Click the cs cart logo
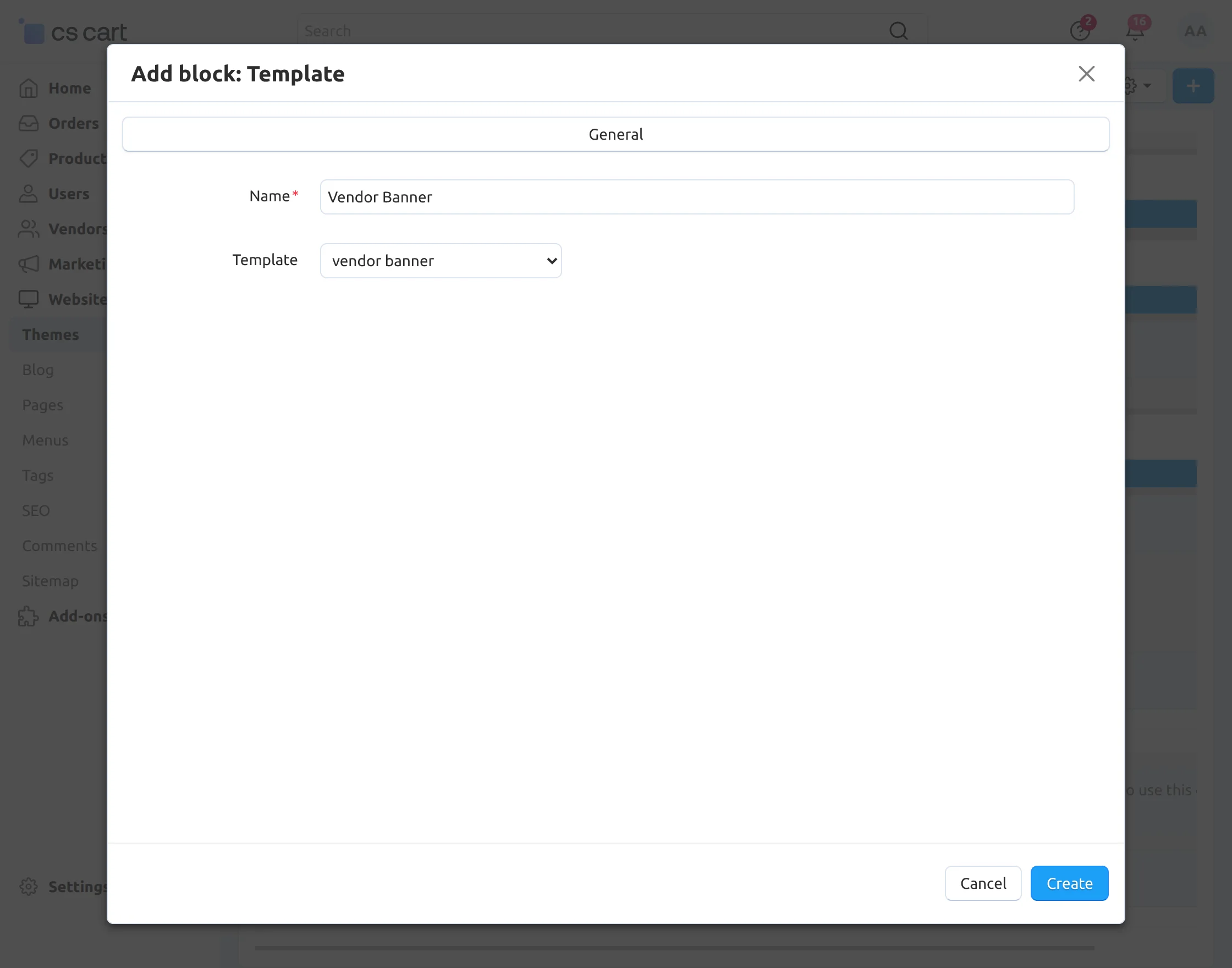The height and width of the screenshot is (968, 1232). pos(74,32)
